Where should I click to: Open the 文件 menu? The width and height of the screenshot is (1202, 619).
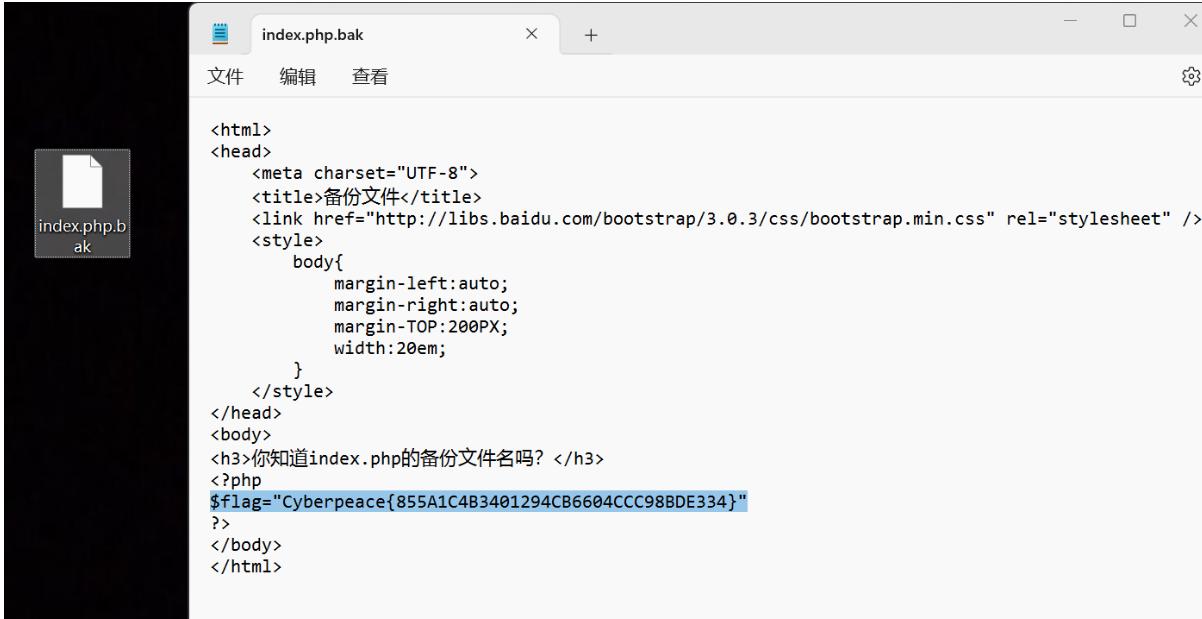point(226,76)
